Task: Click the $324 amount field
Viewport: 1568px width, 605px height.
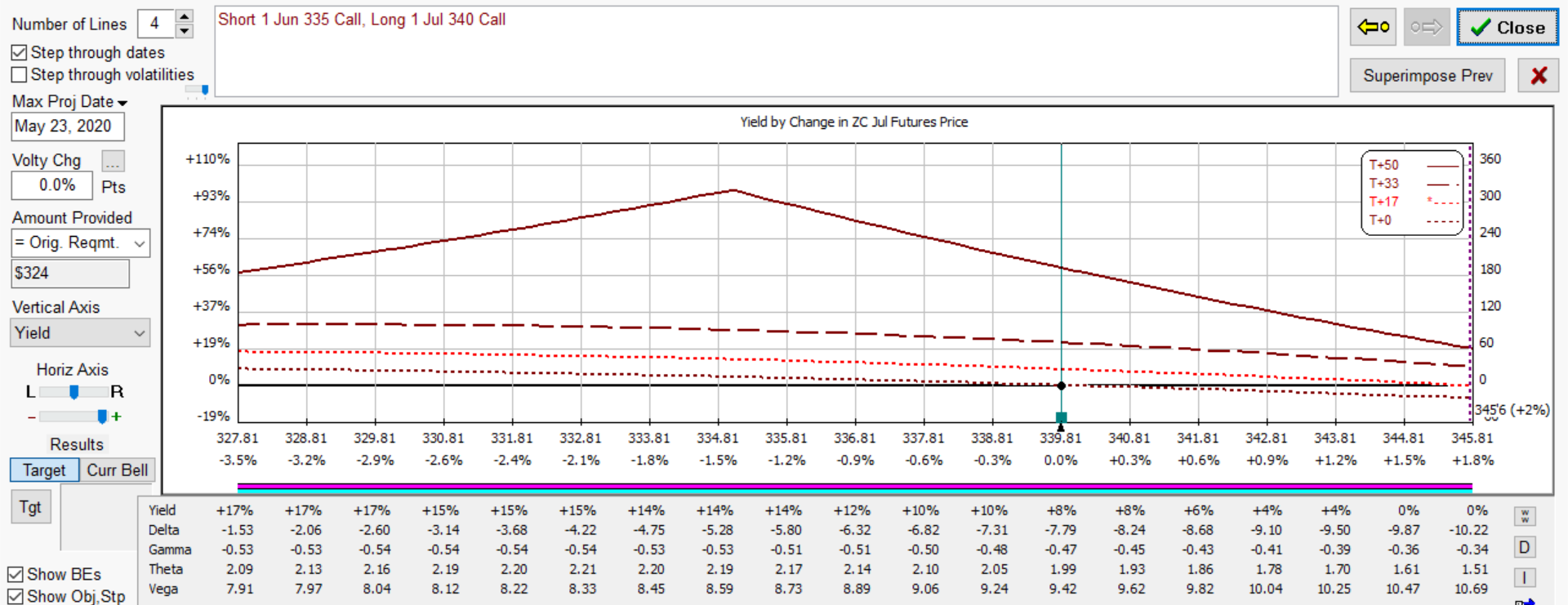Action: 70,274
